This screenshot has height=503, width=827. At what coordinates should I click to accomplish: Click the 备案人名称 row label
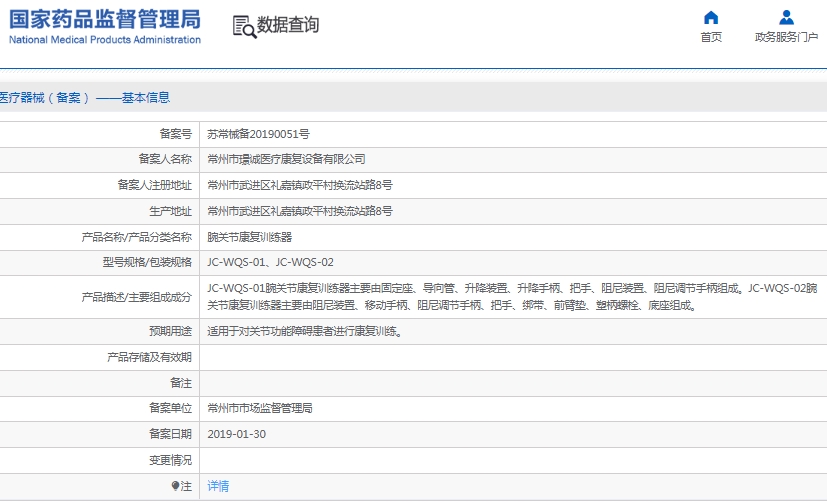click(165, 159)
